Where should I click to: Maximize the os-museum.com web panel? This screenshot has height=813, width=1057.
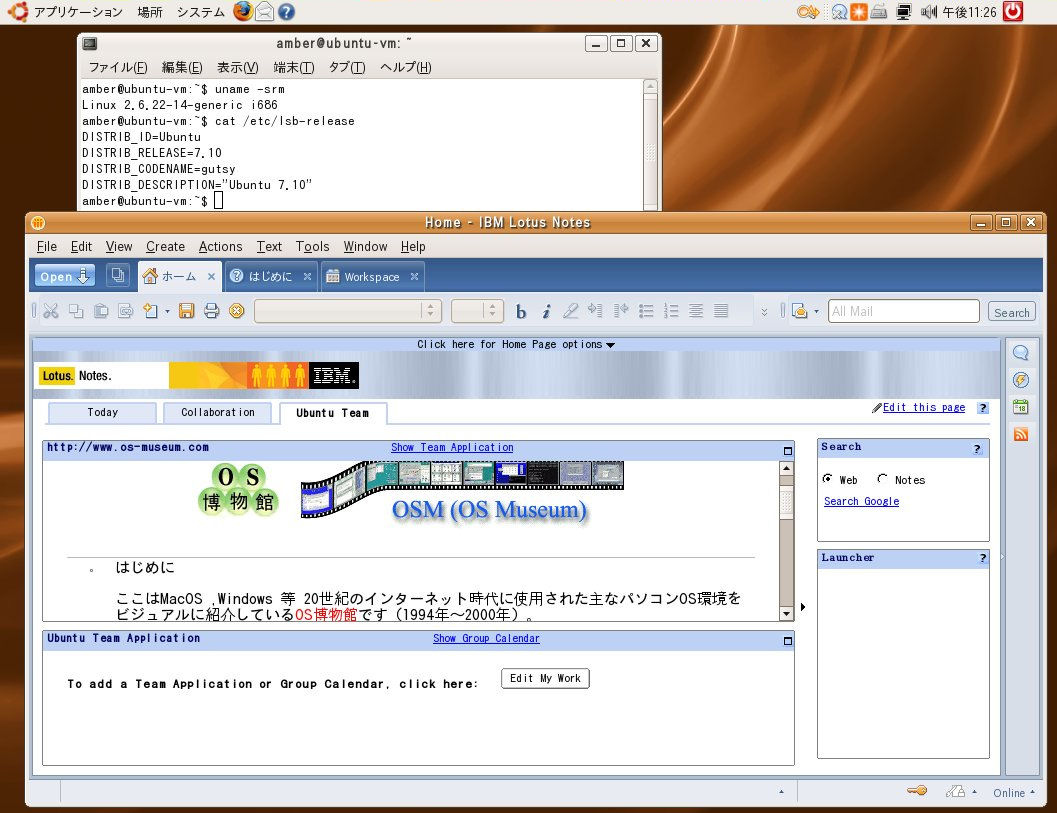pyautogui.click(x=787, y=451)
